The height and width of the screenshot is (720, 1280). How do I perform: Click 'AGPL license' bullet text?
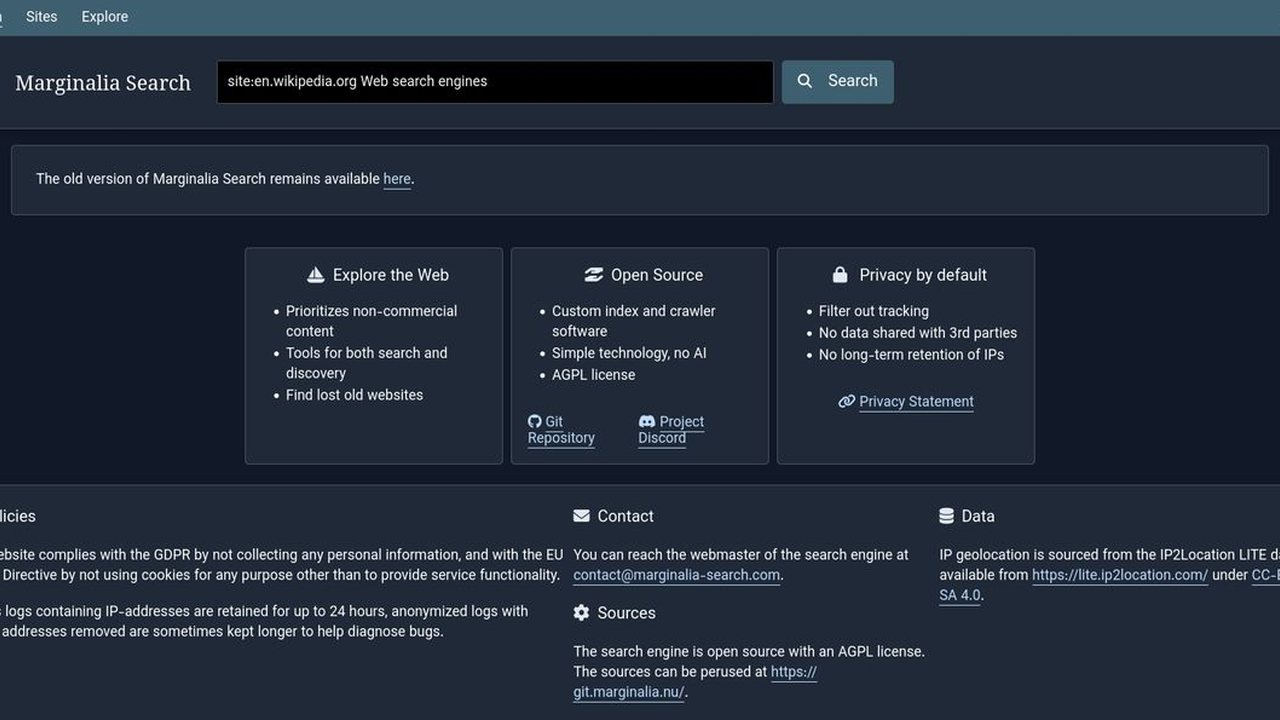point(593,375)
